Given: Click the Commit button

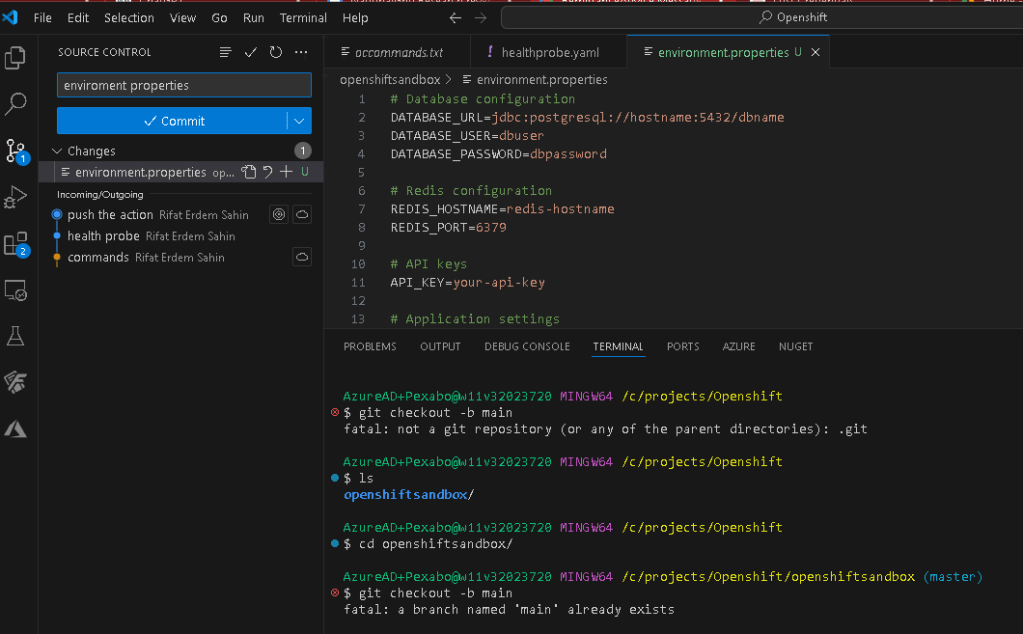Looking at the screenshot, I should (172, 121).
